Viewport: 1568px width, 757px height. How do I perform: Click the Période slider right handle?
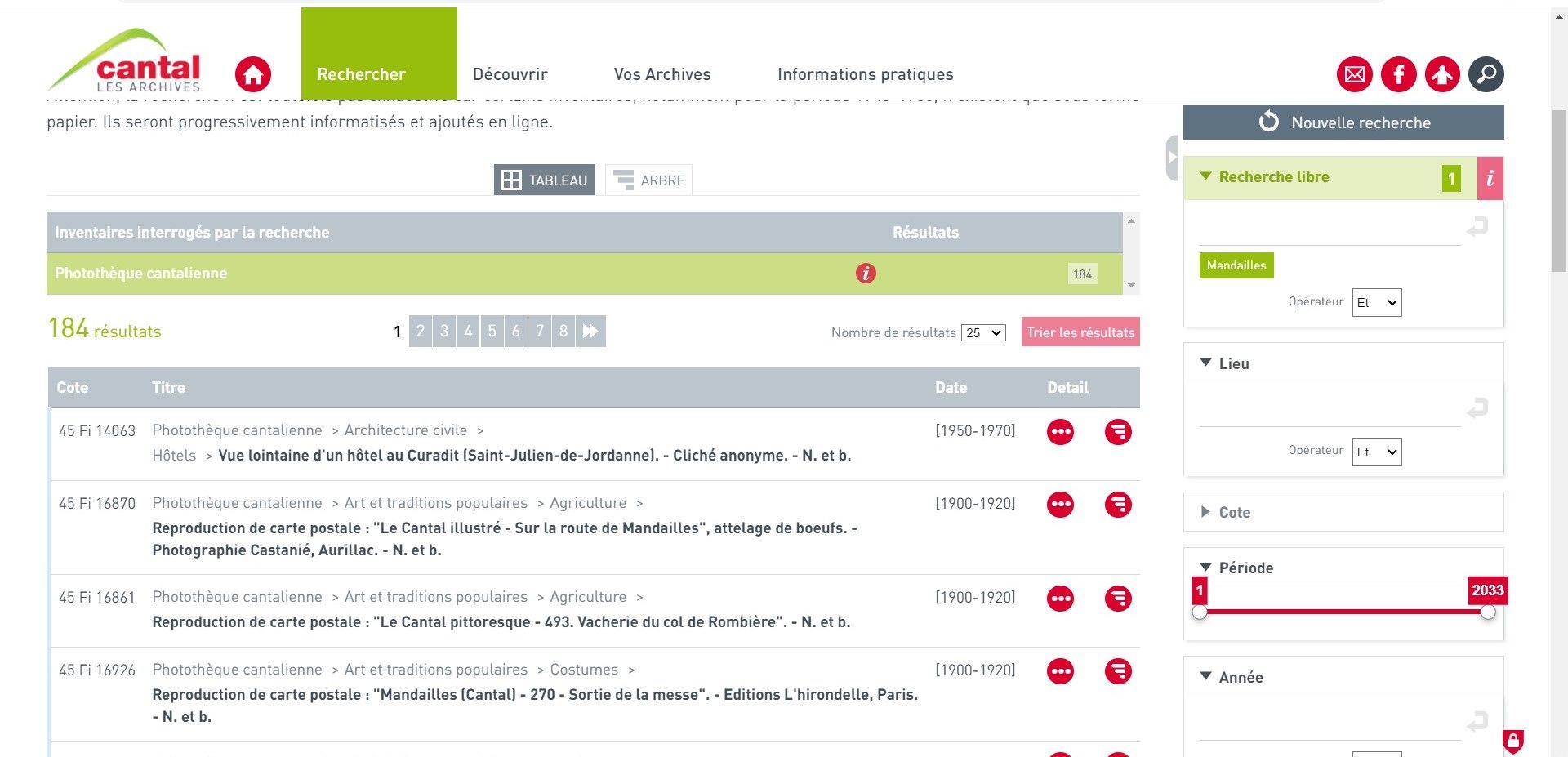tap(1488, 612)
